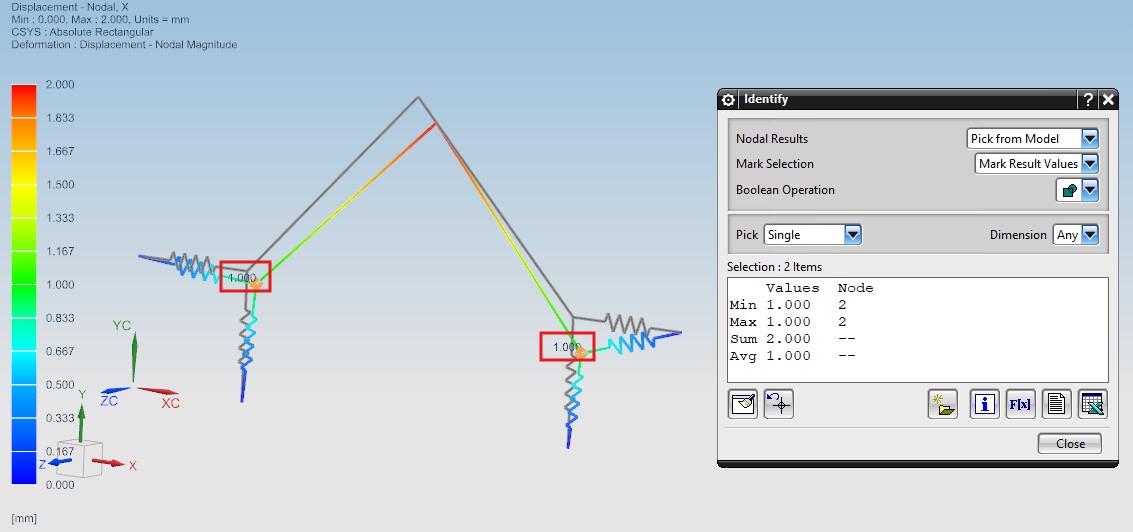
Task: Click the Nodal Results label
Action: pos(772,139)
